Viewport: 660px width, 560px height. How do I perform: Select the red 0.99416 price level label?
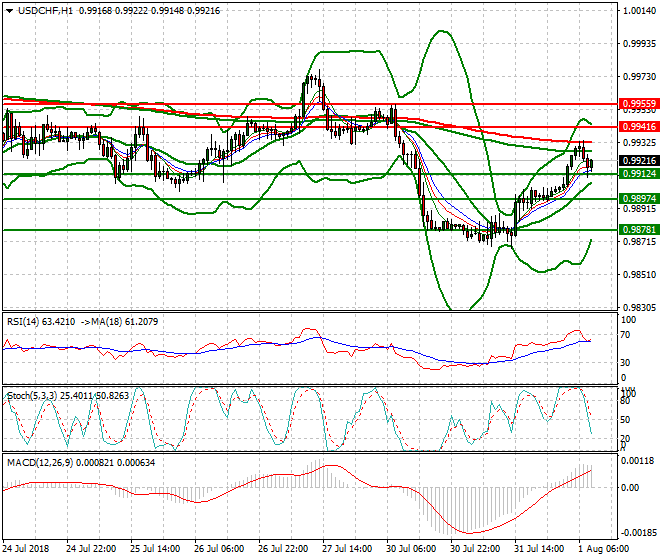point(639,126)
